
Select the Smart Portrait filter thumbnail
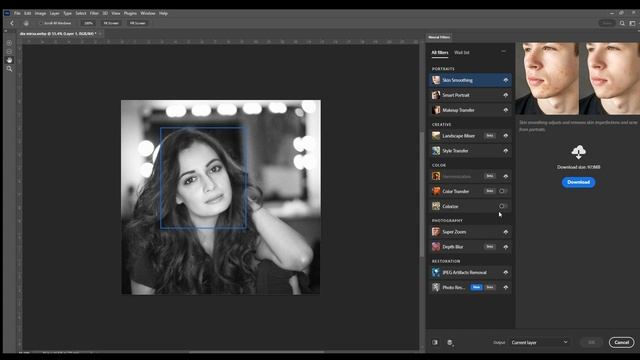(436, 95)
